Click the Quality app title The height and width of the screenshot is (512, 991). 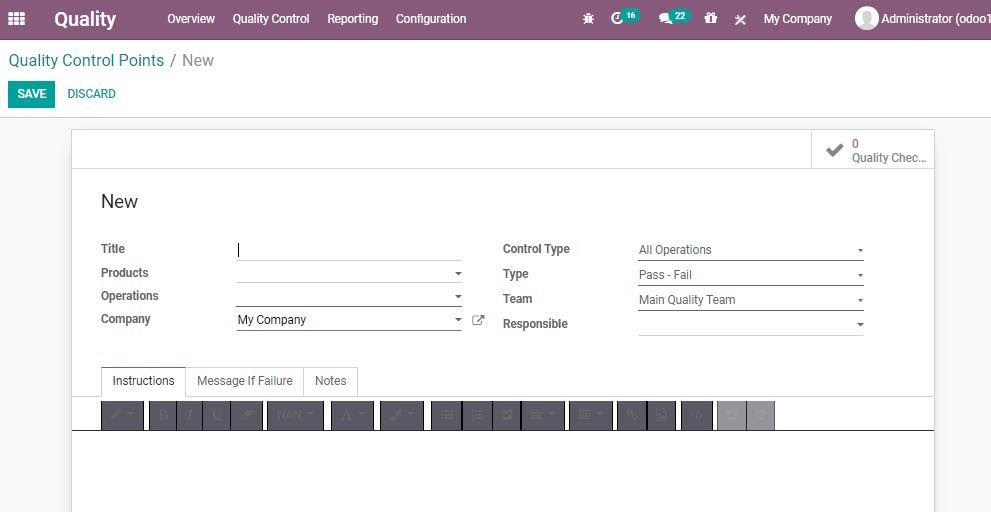[85, 20]
